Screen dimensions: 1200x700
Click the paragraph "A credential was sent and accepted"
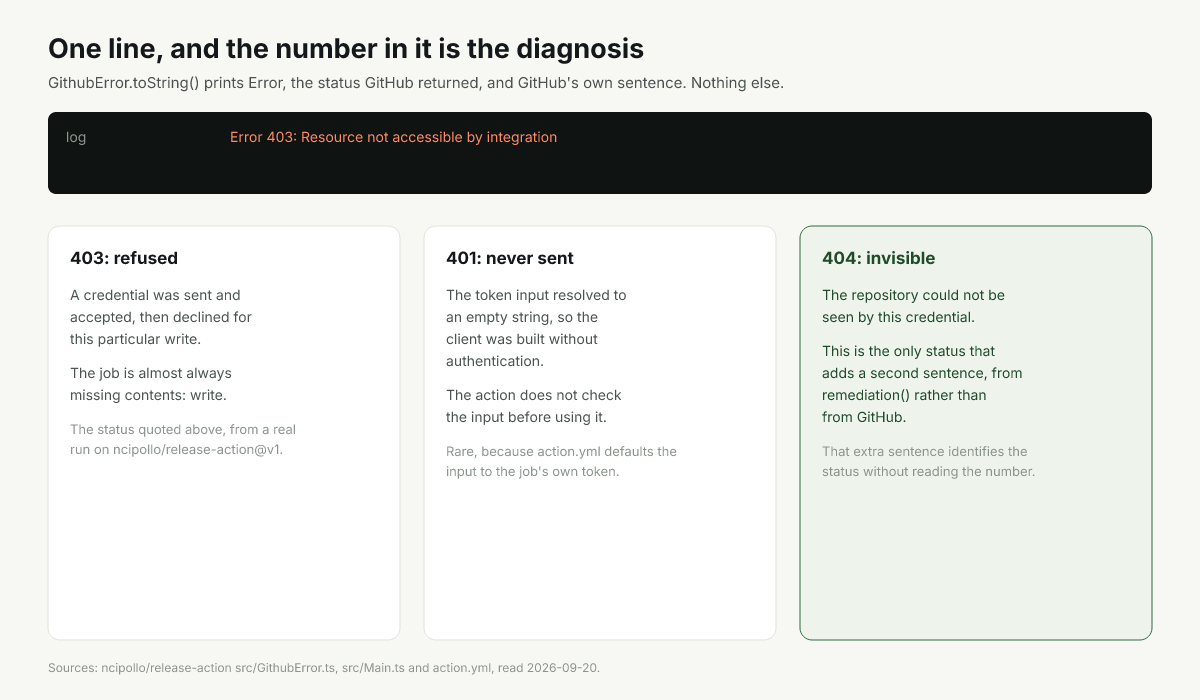[161, 317]
